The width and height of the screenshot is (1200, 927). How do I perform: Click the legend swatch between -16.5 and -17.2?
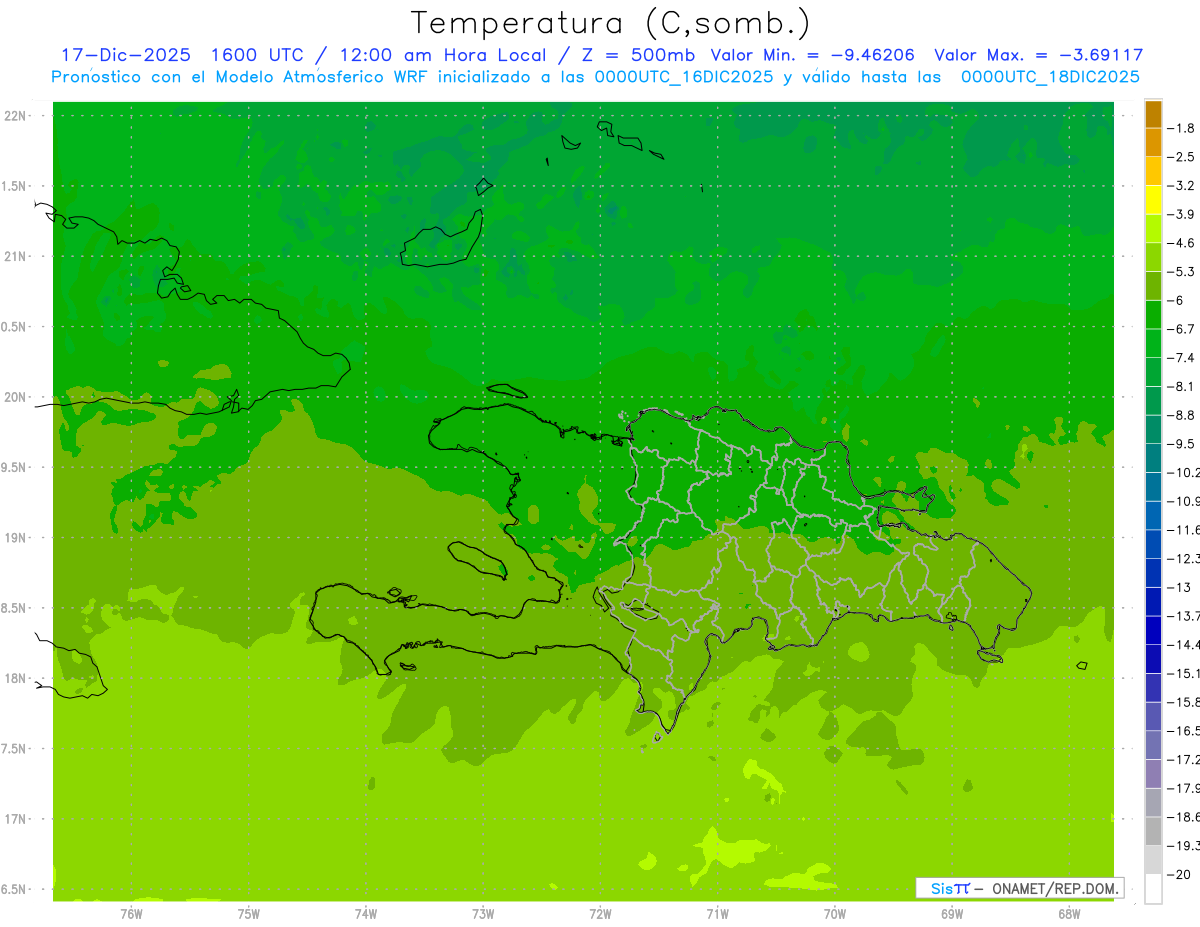pyautogui.click(x=1153, y=746)
